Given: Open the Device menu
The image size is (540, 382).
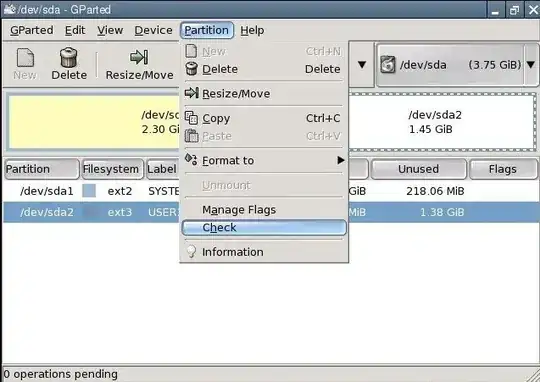Looking at the screenshot, I should tap(153, 30).
